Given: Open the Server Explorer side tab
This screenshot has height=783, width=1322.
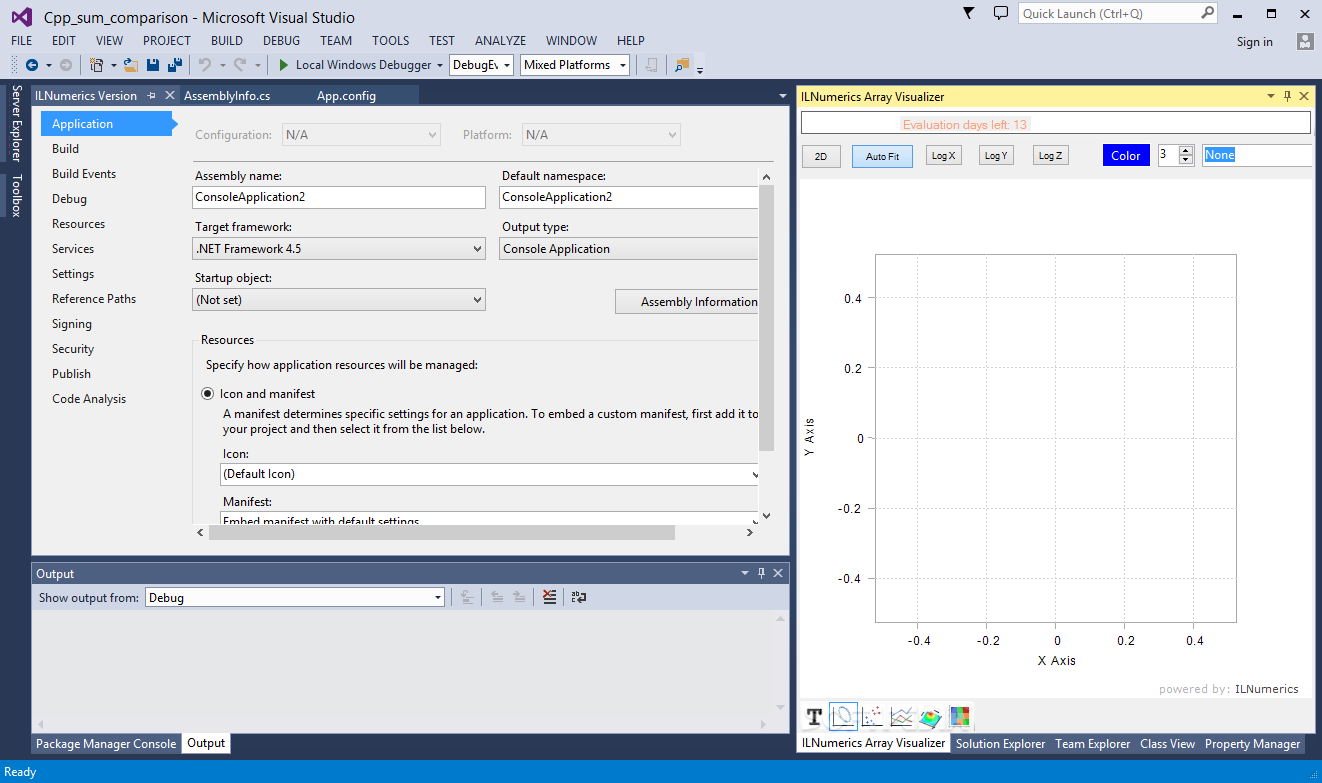Looking at the screenshot, I should [15, 124].
